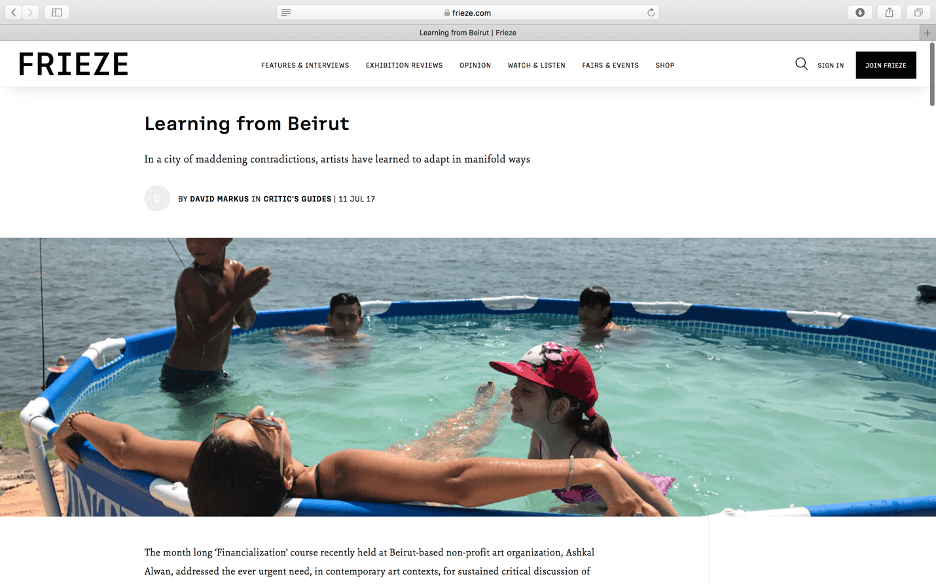Toggle the Safari sidebar icon
Viewport: 936px width, 586px height.
(x=57, y=13)
